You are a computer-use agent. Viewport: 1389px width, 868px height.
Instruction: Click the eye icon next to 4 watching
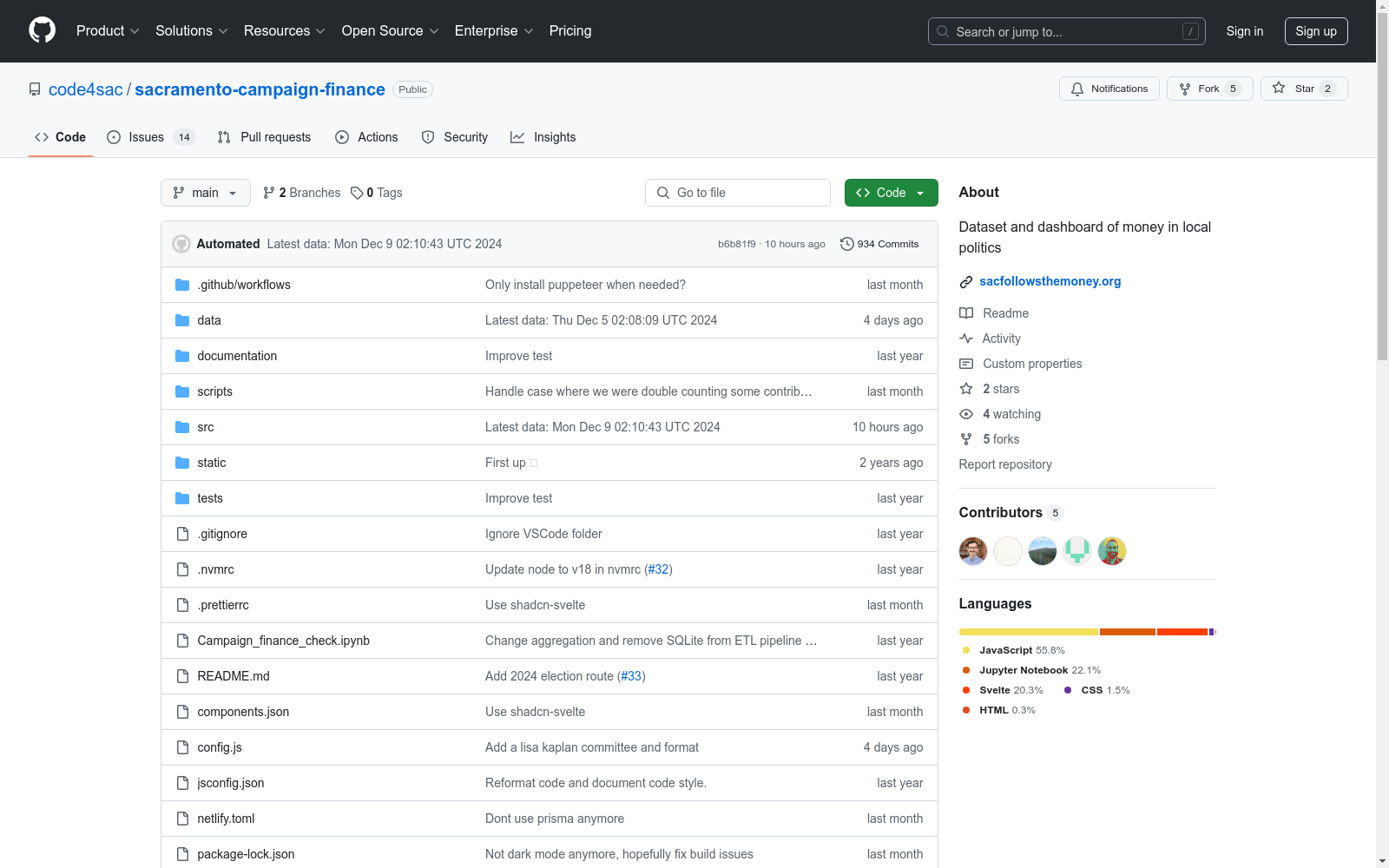966,414
